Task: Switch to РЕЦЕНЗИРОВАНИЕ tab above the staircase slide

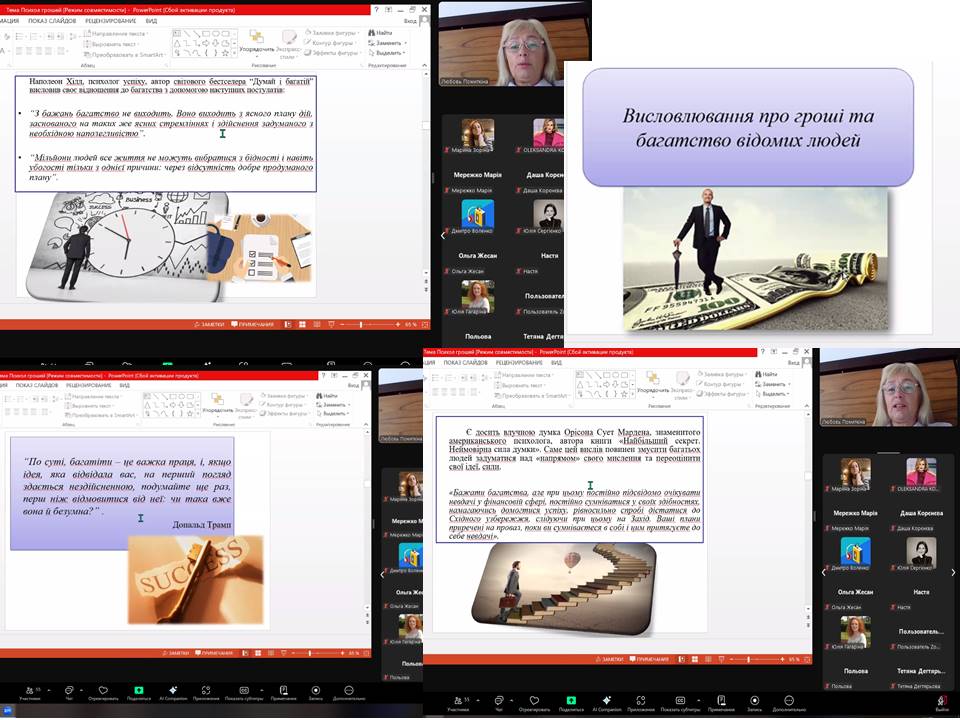Action: (x=518, y=363)
